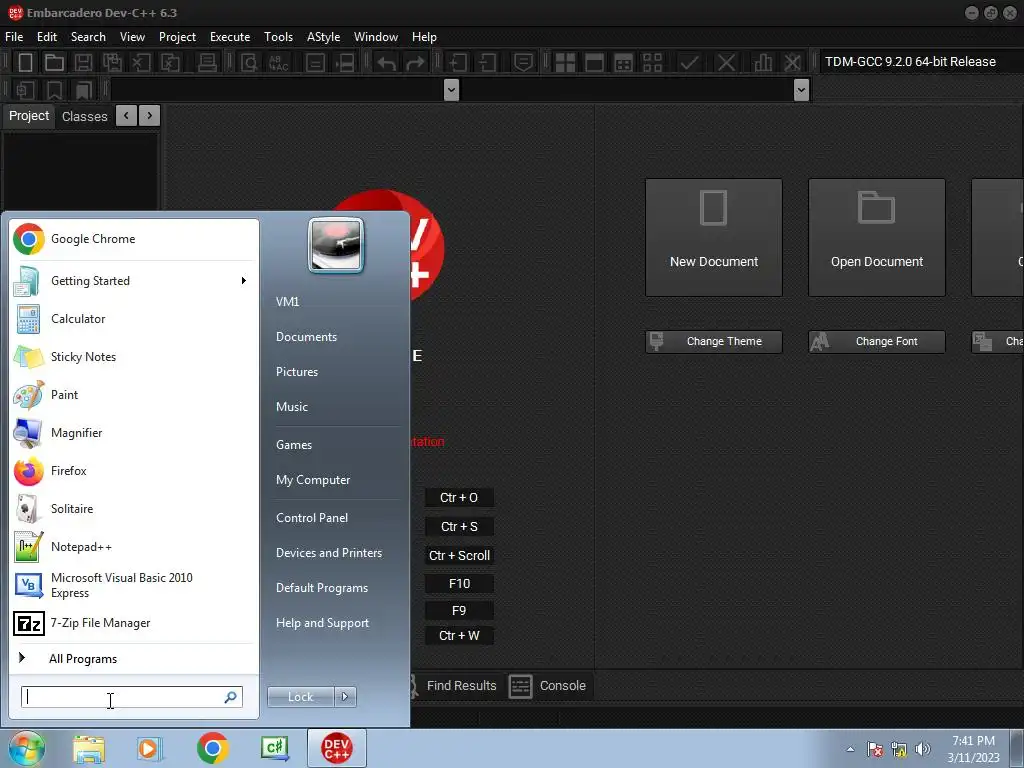
Task: Open Microsoft Visual Basic 2010 Express
Action: click(x=134, y=585)
